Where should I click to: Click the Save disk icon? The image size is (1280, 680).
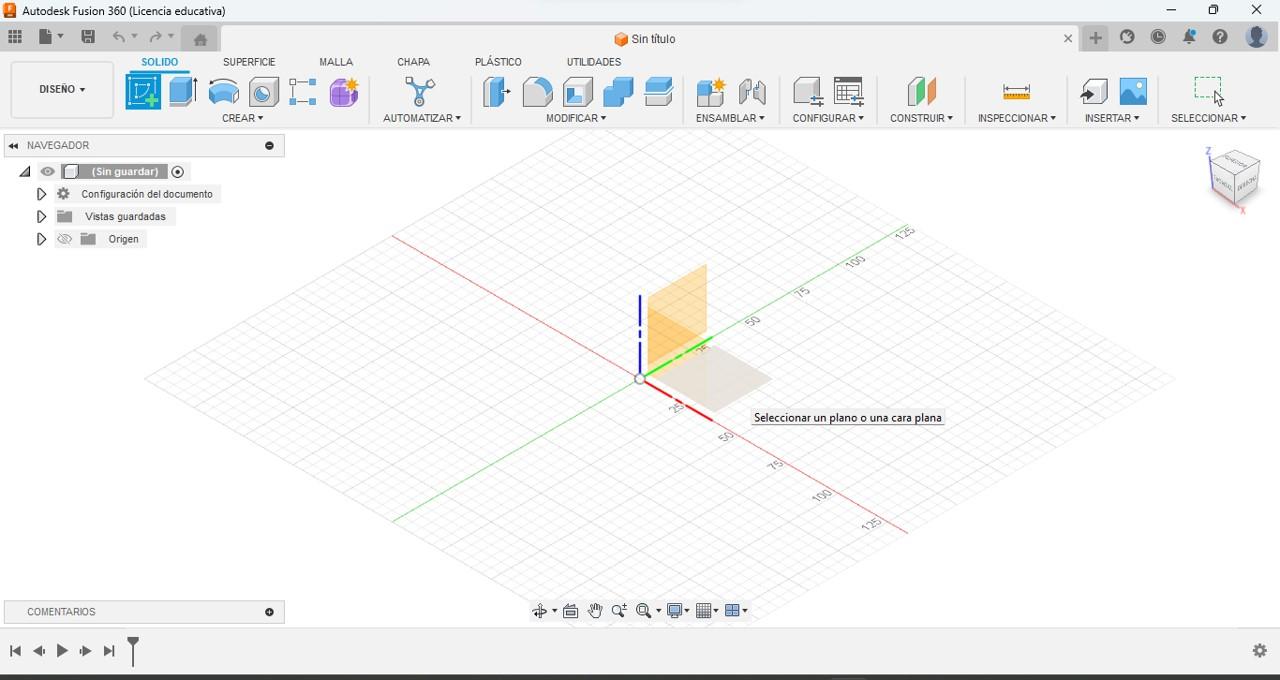88,37
